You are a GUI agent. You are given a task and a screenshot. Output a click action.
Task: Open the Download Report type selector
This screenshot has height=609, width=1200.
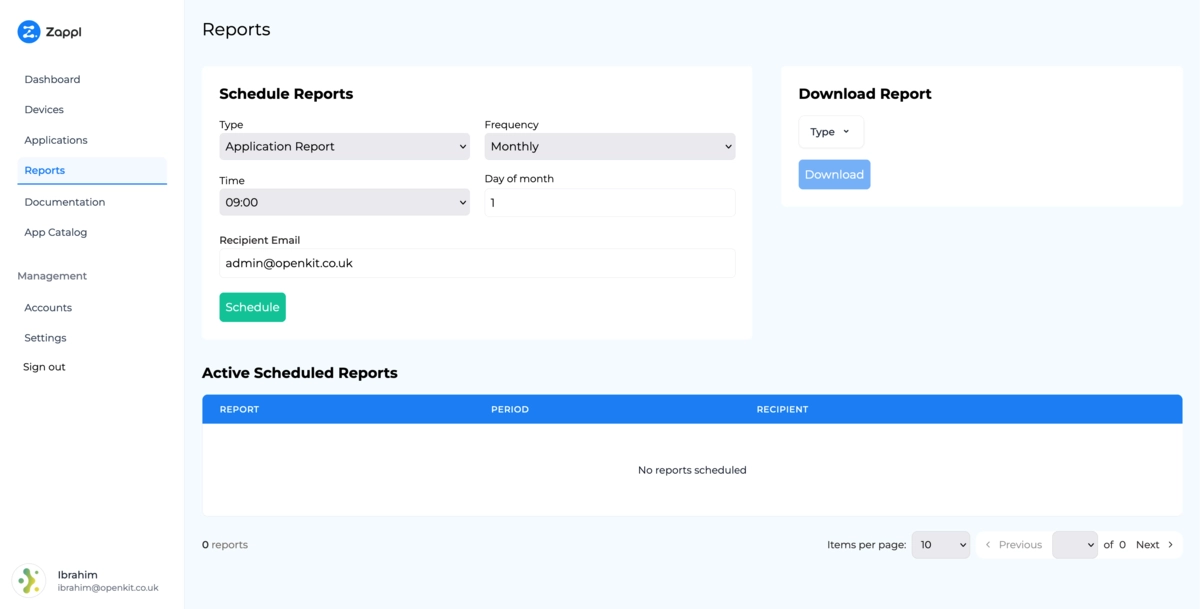point(830,131)
